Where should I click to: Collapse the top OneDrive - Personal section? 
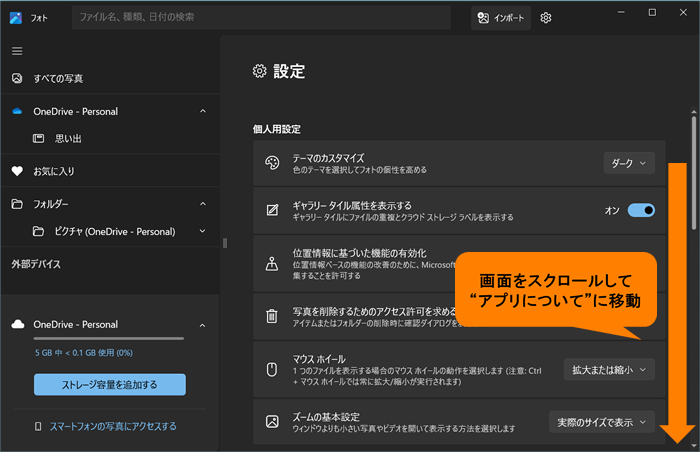point(203,111)
